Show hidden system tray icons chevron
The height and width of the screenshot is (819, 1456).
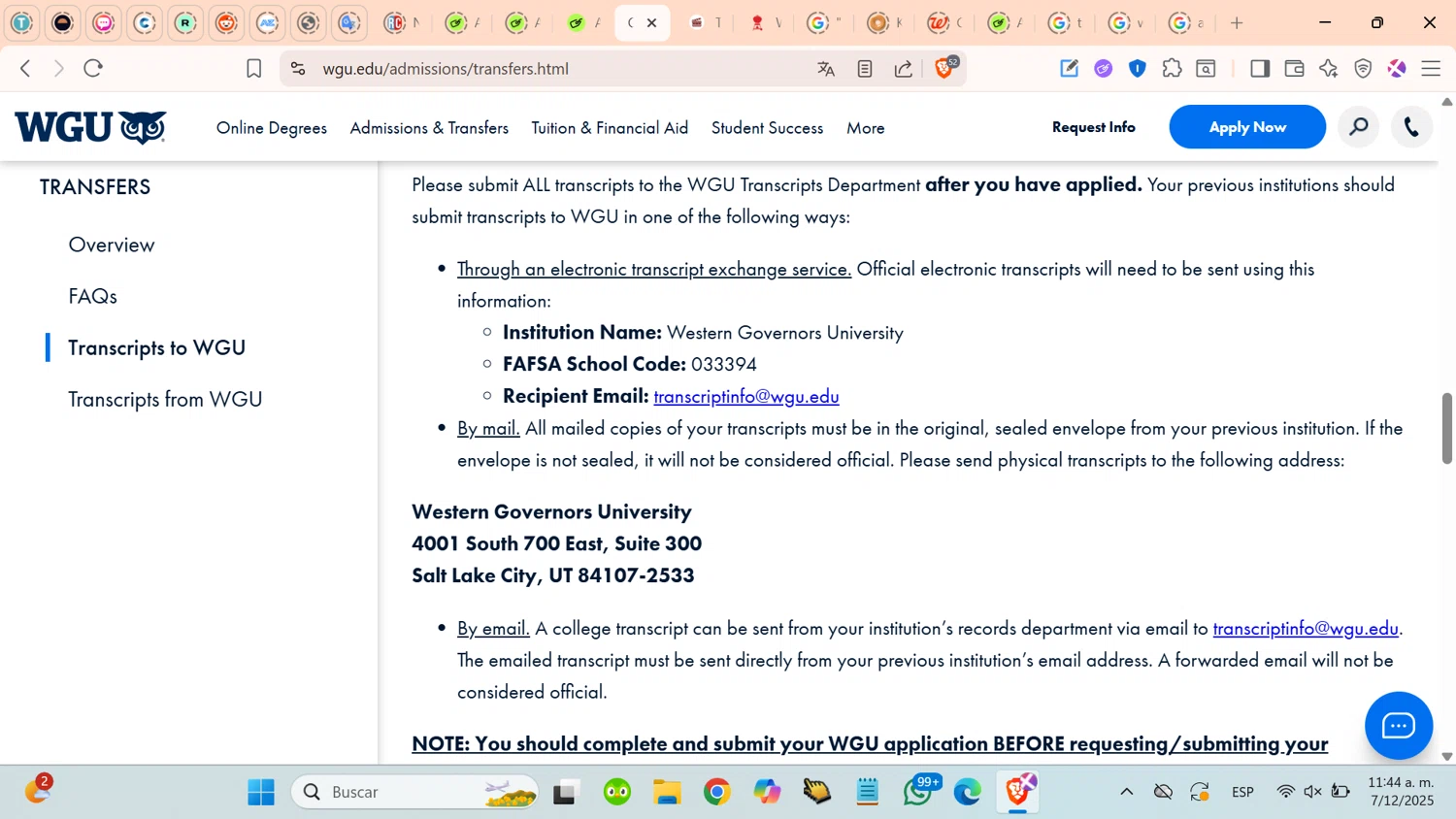[1127, 792]
